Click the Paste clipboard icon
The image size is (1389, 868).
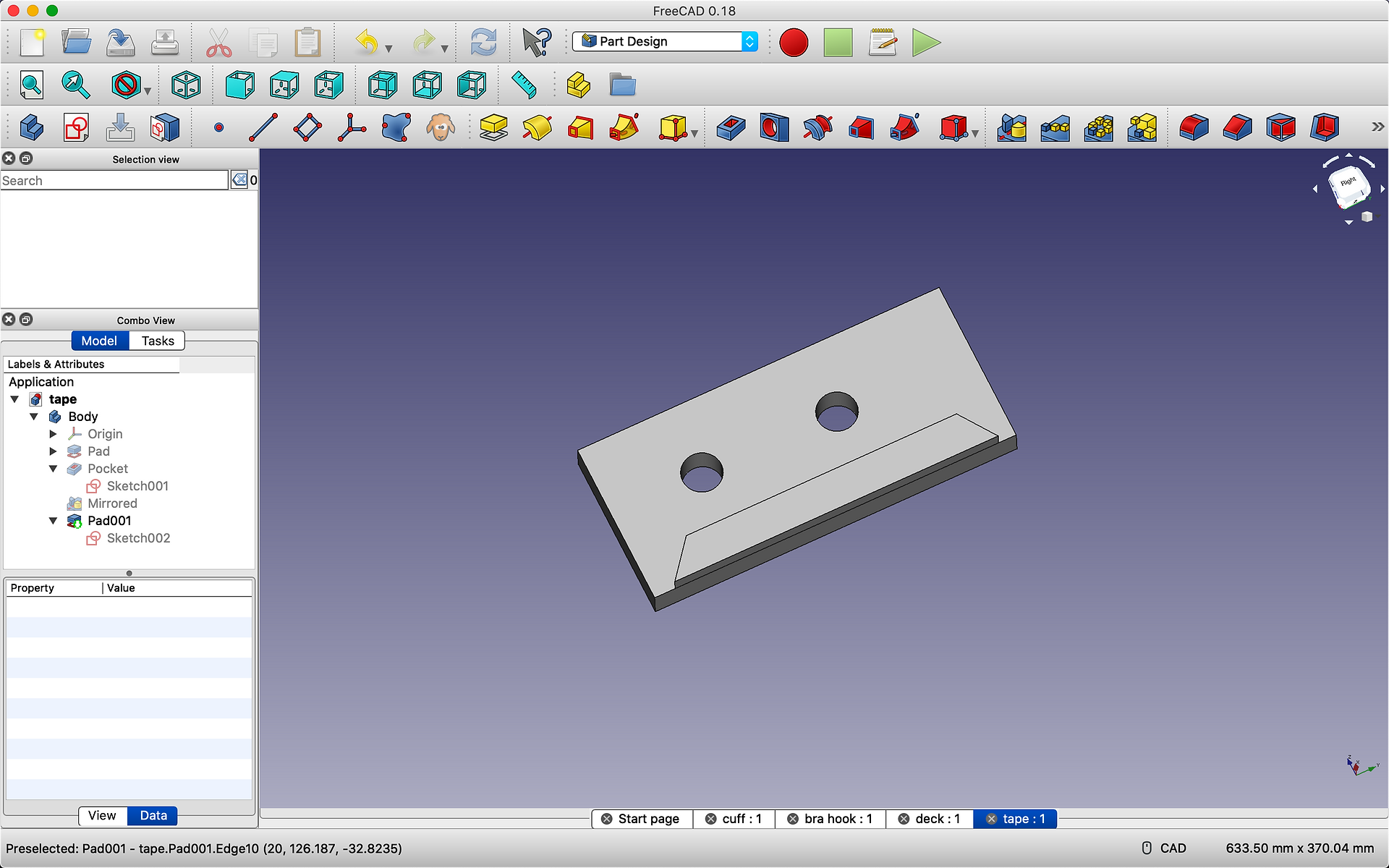pyautogui.click(x=307, y=43)
